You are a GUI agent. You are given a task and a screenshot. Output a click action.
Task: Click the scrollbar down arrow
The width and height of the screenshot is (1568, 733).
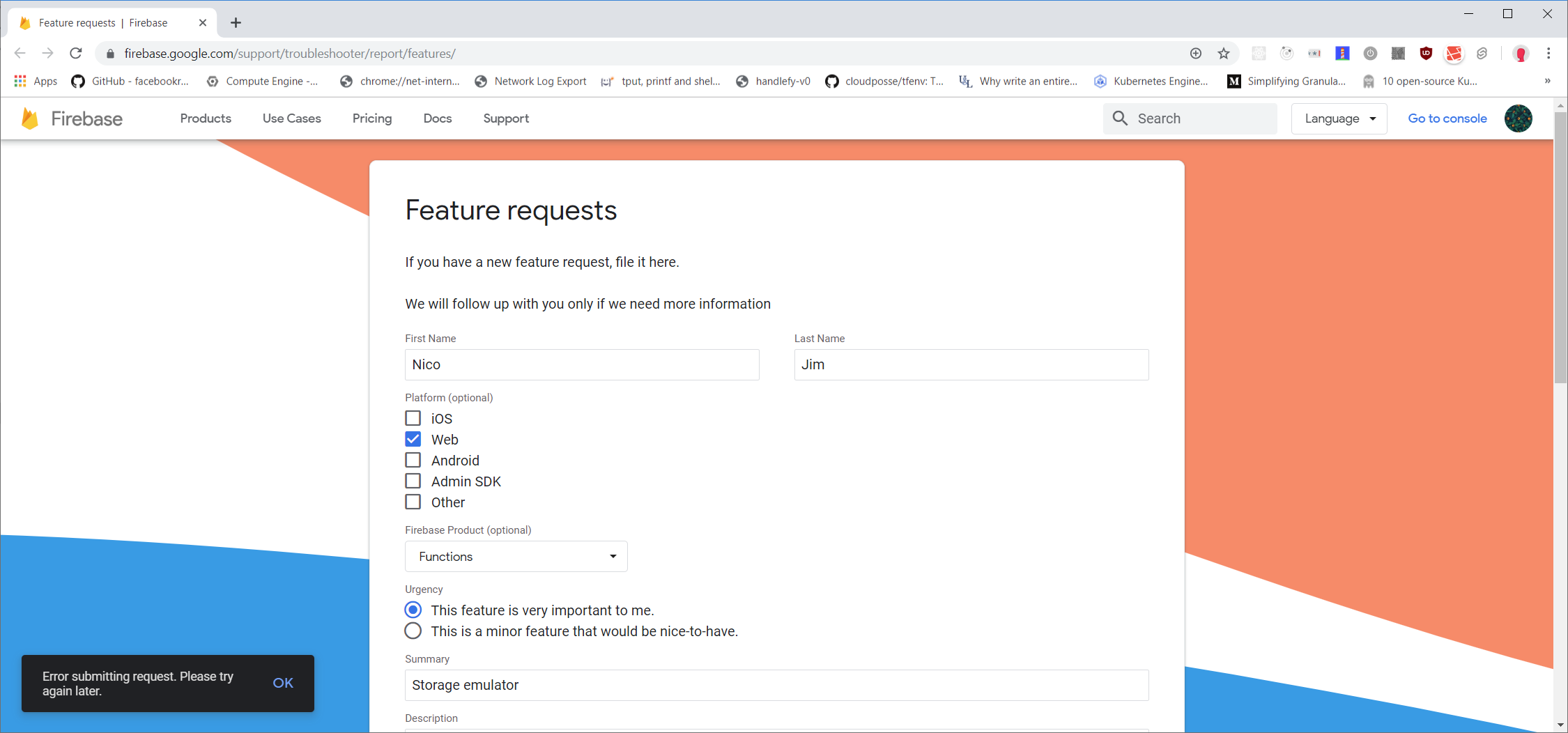click(x=1560, y=725)
